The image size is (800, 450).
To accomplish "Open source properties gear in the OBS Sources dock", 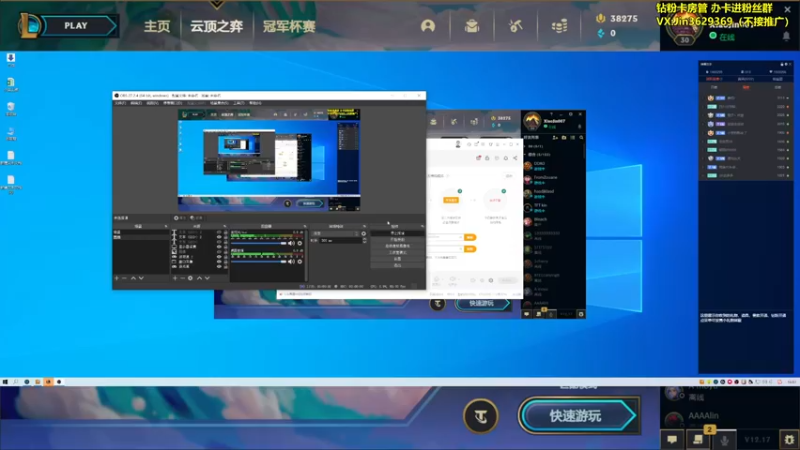I will (x=190, y=278).
